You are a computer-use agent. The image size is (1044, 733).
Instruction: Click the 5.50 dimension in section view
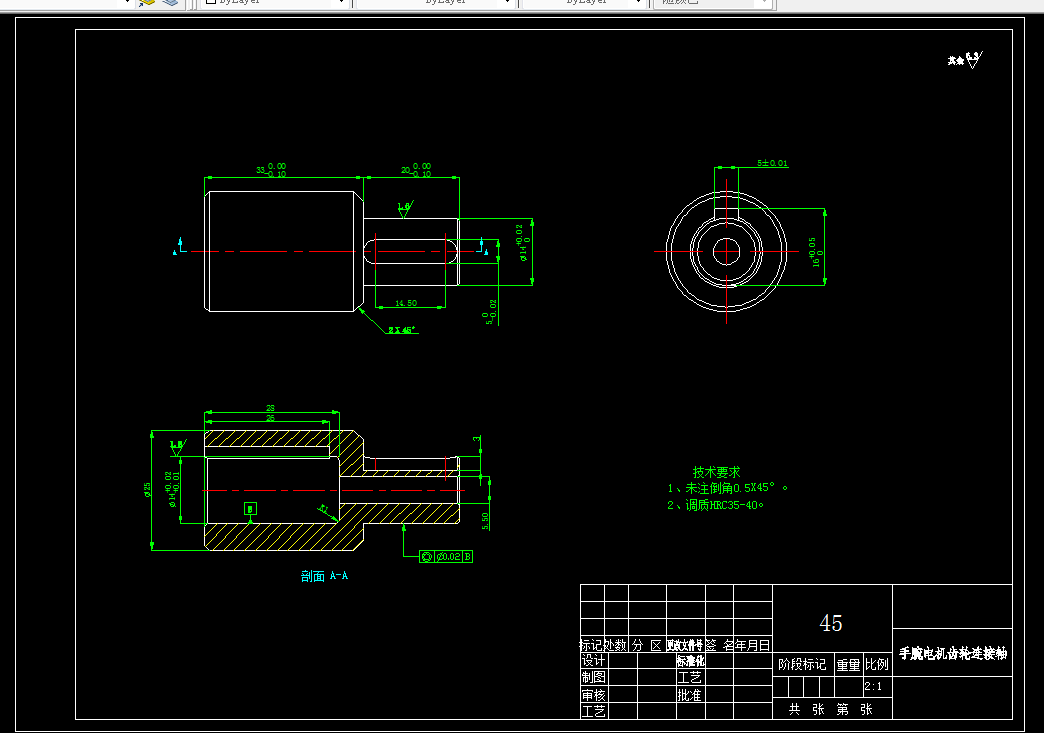(x=485, y=521)
